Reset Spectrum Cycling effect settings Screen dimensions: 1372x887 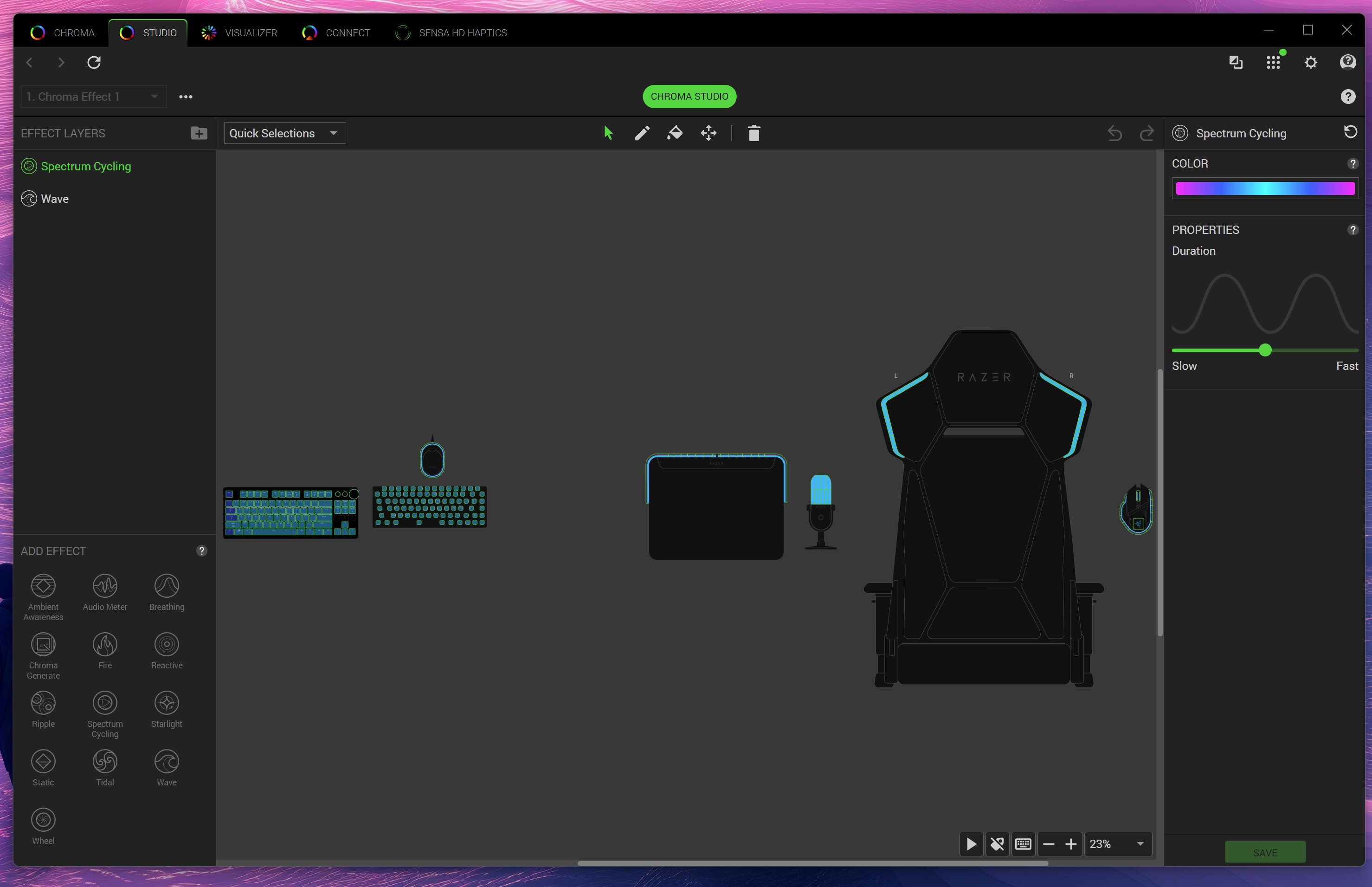[x=1350, y=132]
